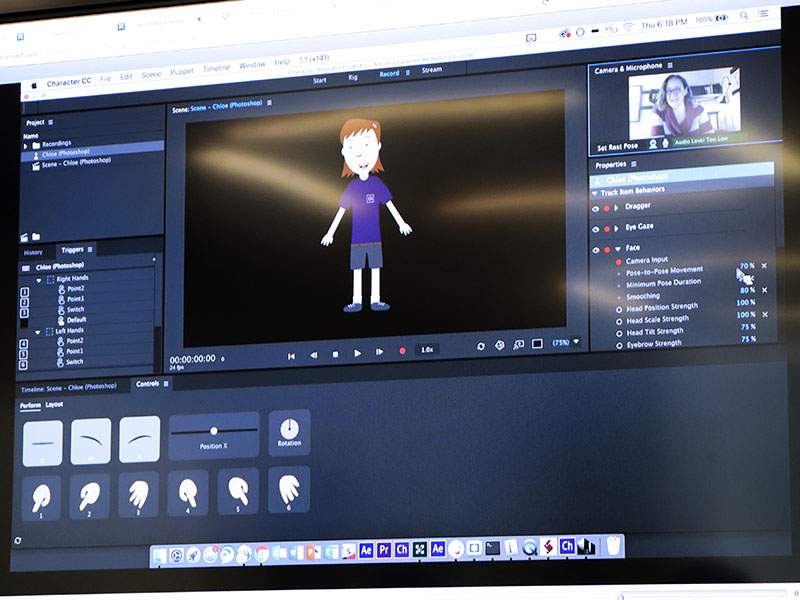
Task: Open the Window menu
Action: (252, 65)
